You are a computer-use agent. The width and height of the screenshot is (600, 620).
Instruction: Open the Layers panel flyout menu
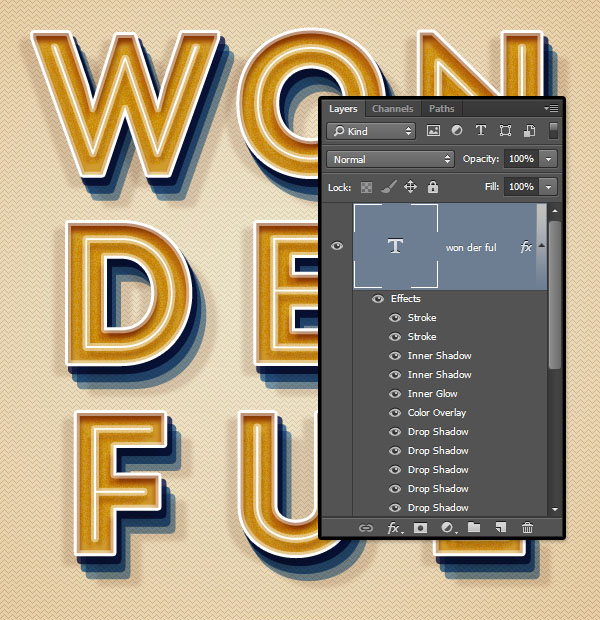pos(550,108)
